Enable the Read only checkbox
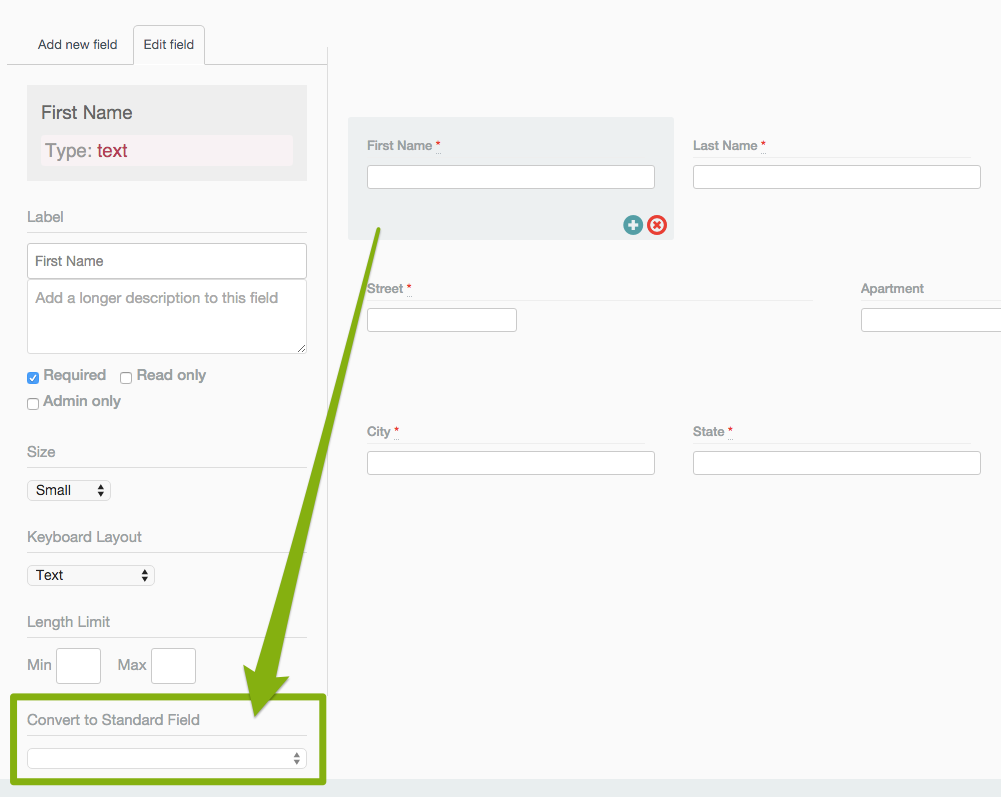Image resolution: width=1001 pixels, height=797 pixels. pos(126,377)
